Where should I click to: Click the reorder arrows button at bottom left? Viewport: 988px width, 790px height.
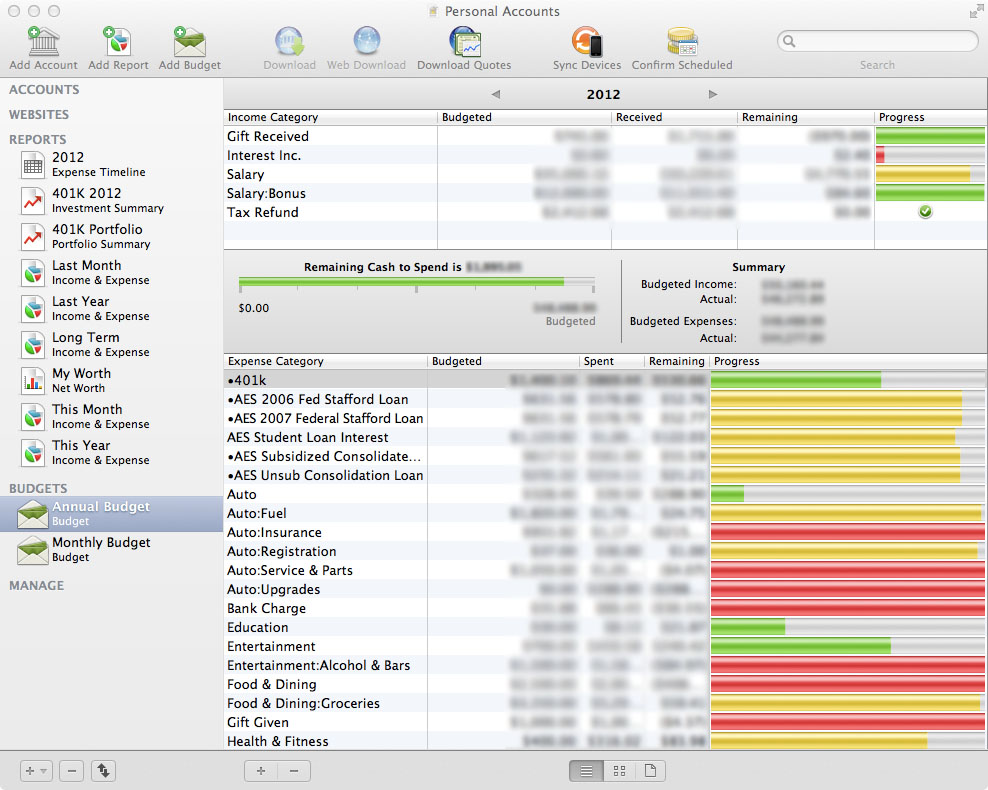click(x=104, y=771)
